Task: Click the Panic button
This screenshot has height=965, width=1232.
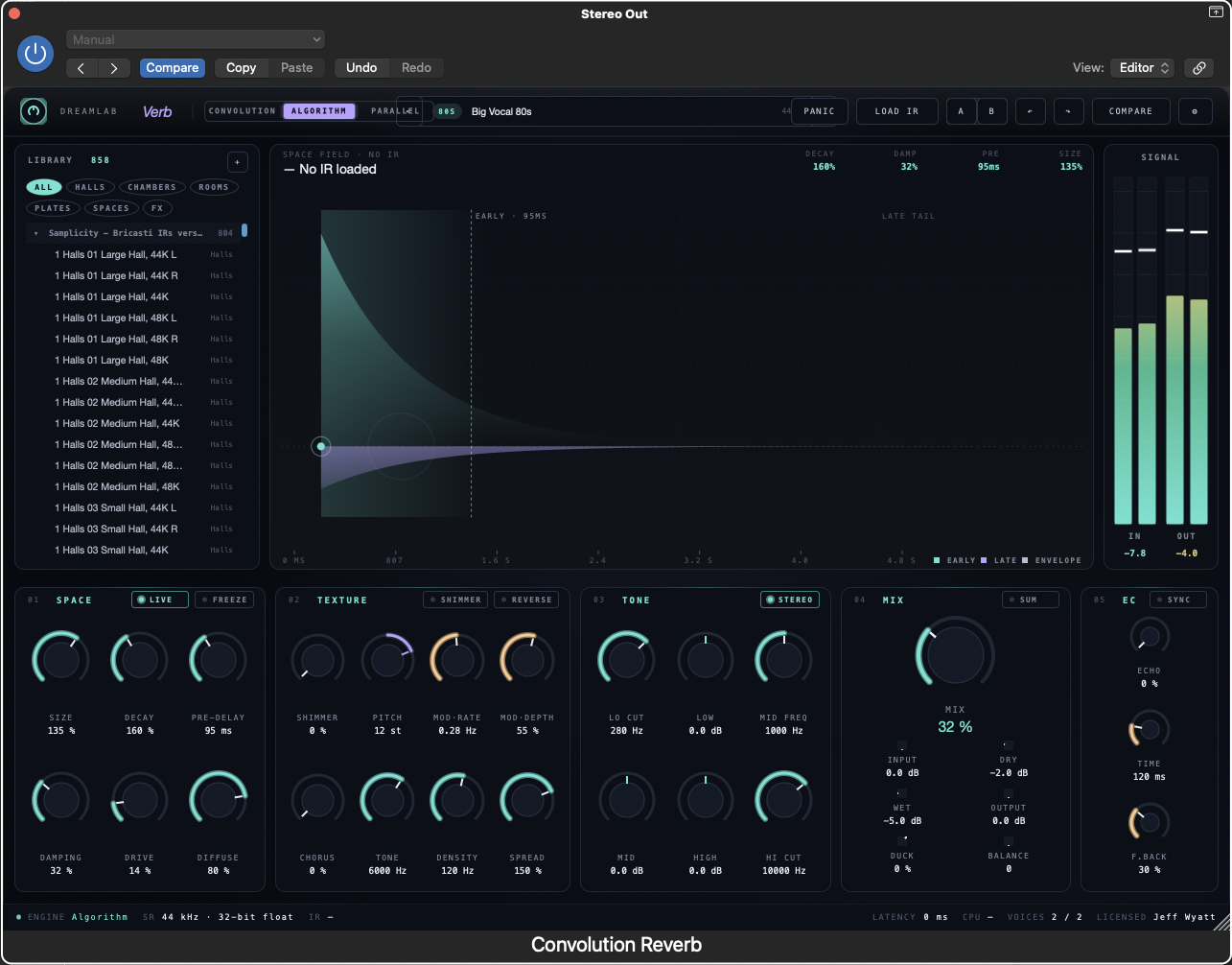Action: click(819, 111)
